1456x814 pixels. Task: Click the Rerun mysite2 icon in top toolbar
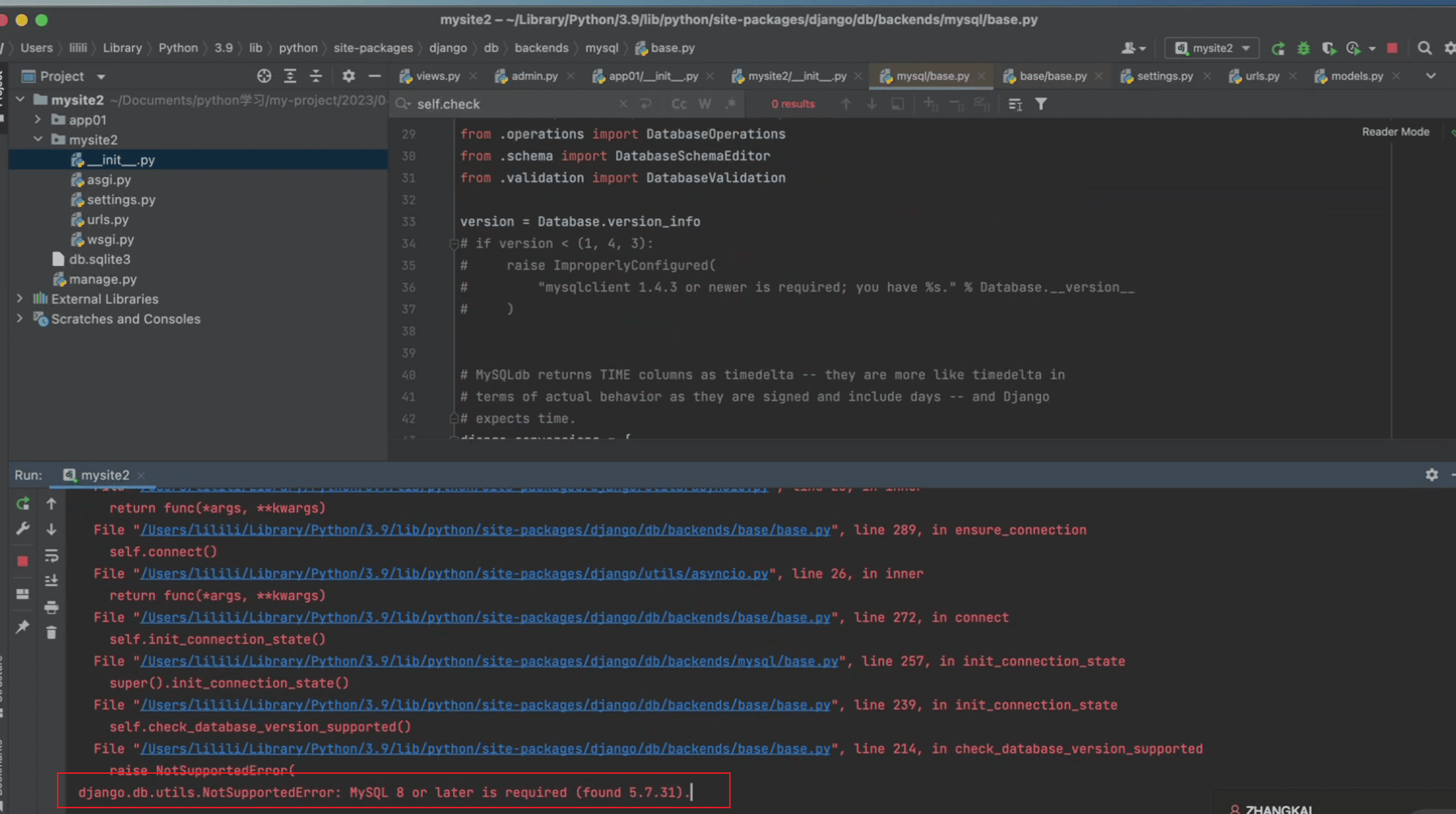click(x=1278, y=49)
